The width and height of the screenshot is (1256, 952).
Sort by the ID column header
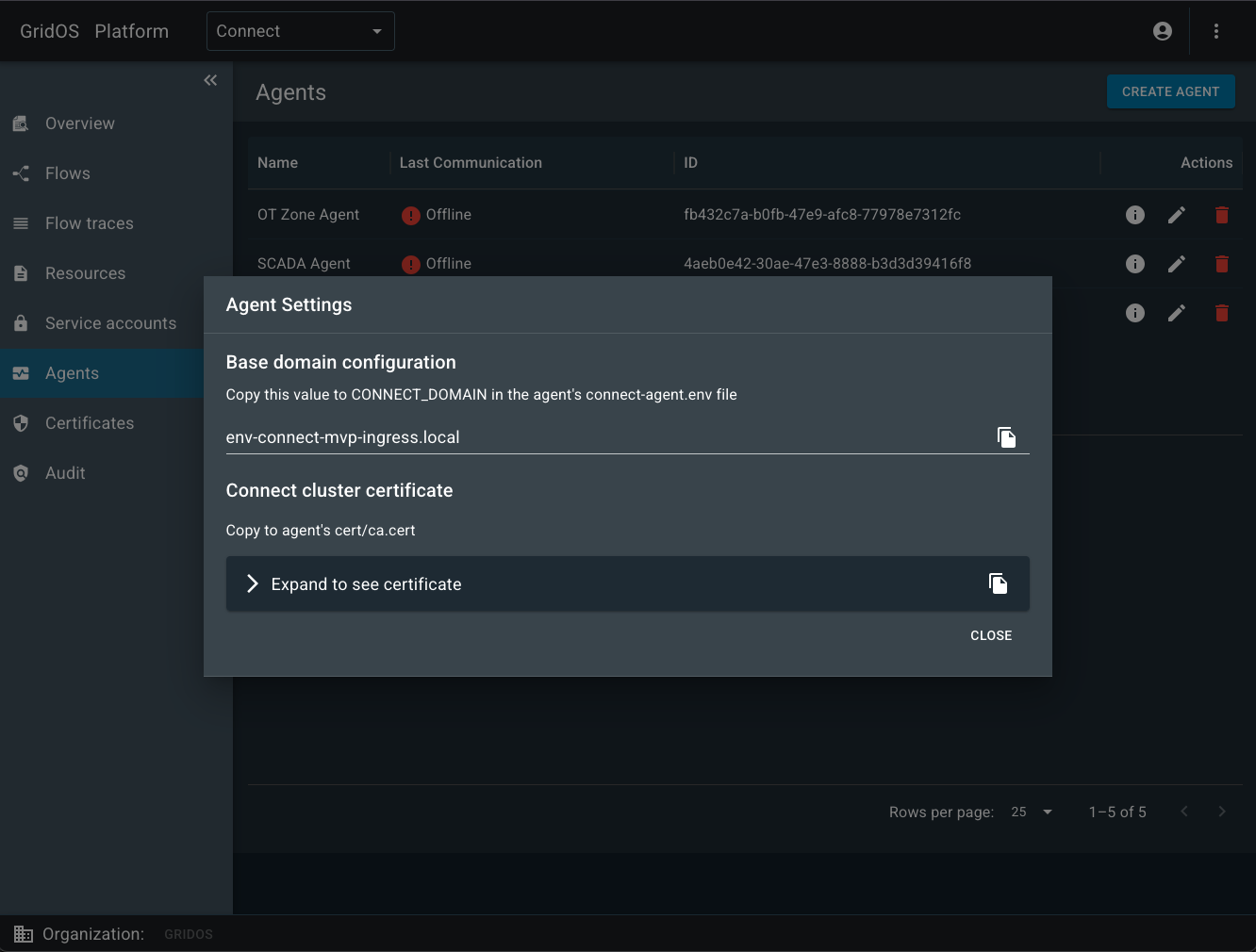[x=690, y=163]
